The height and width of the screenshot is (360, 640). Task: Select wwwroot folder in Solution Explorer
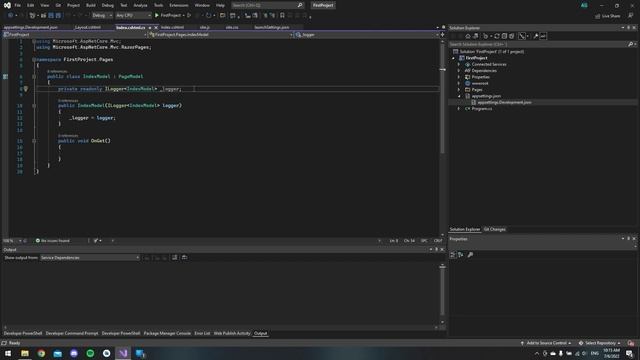(x=480, y=83)
